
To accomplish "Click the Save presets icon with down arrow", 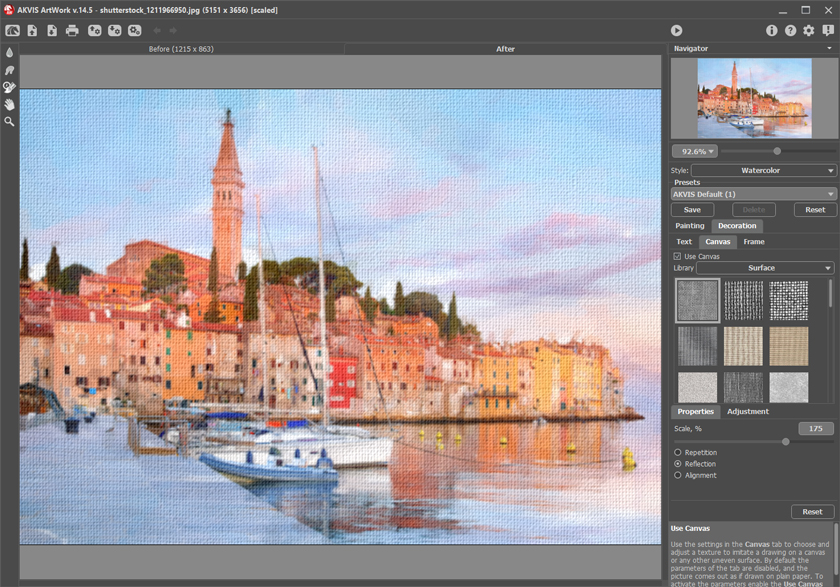I will tap(115, 31).
